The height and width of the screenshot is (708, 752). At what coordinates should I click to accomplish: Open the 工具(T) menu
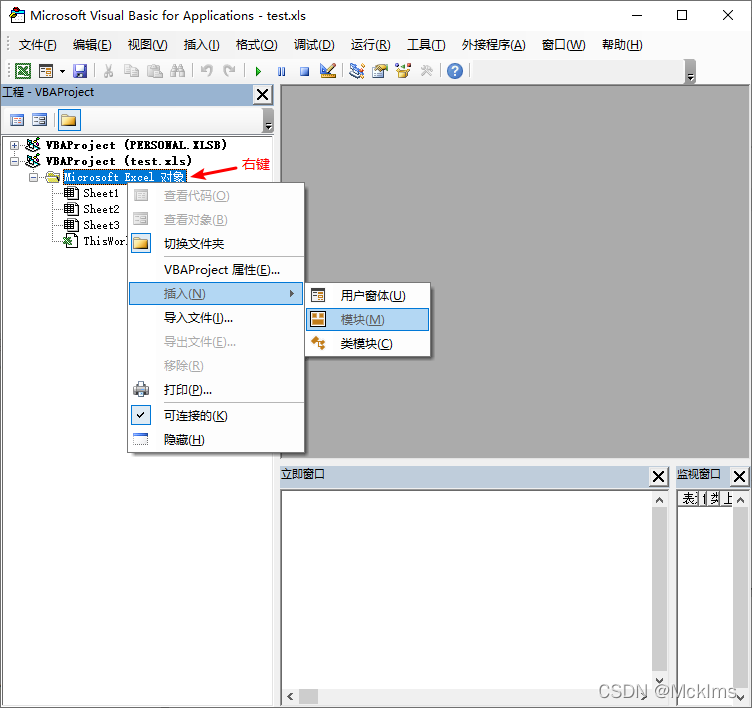[x=426, y=45]
